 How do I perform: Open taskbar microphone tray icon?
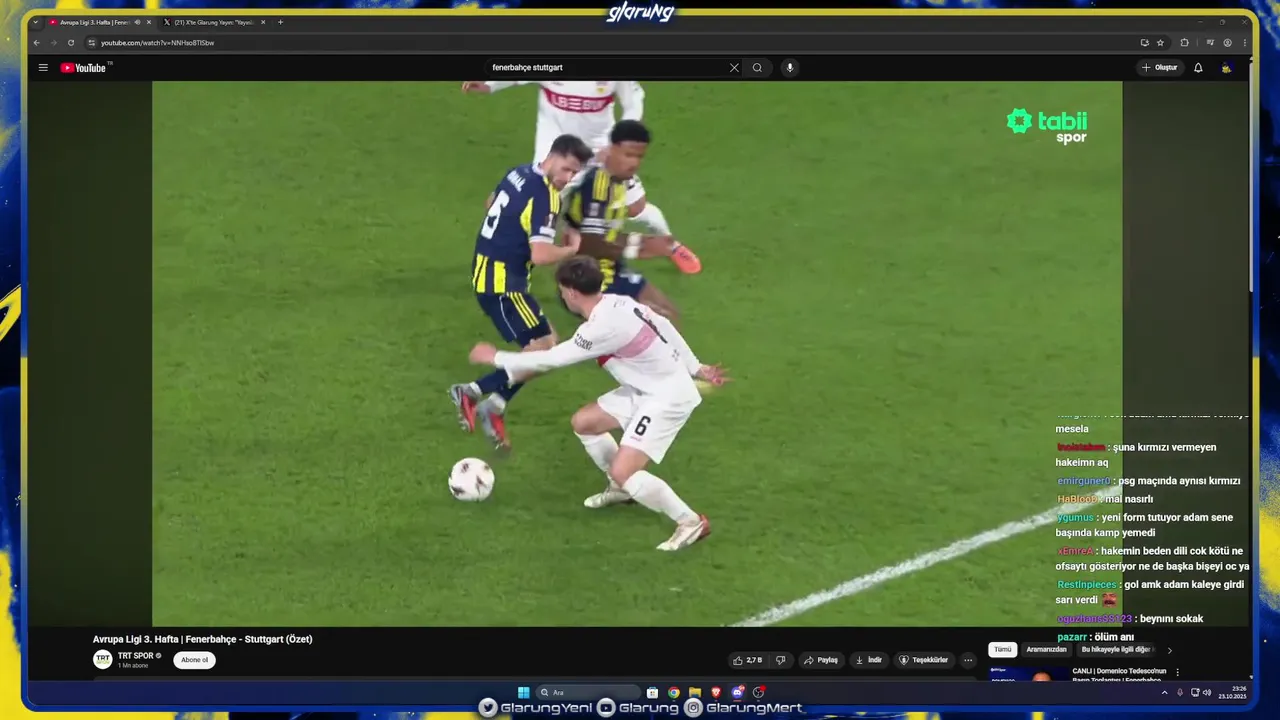[x=1180, y=692]
